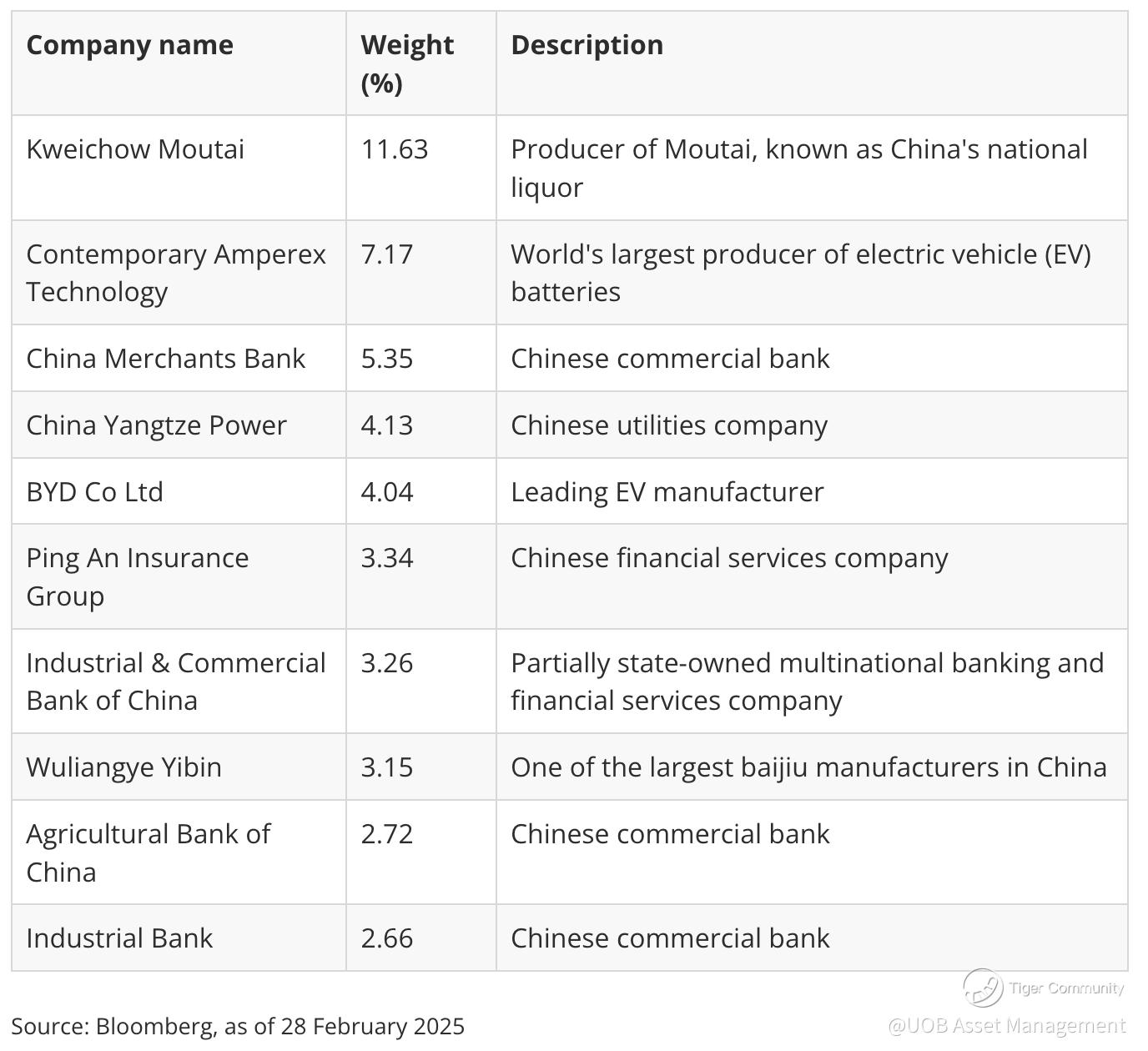This screenshot has width=1148, height=1051.
Task: Select the Contemporary Amperex Technology cell
Action: click(175, 273)
